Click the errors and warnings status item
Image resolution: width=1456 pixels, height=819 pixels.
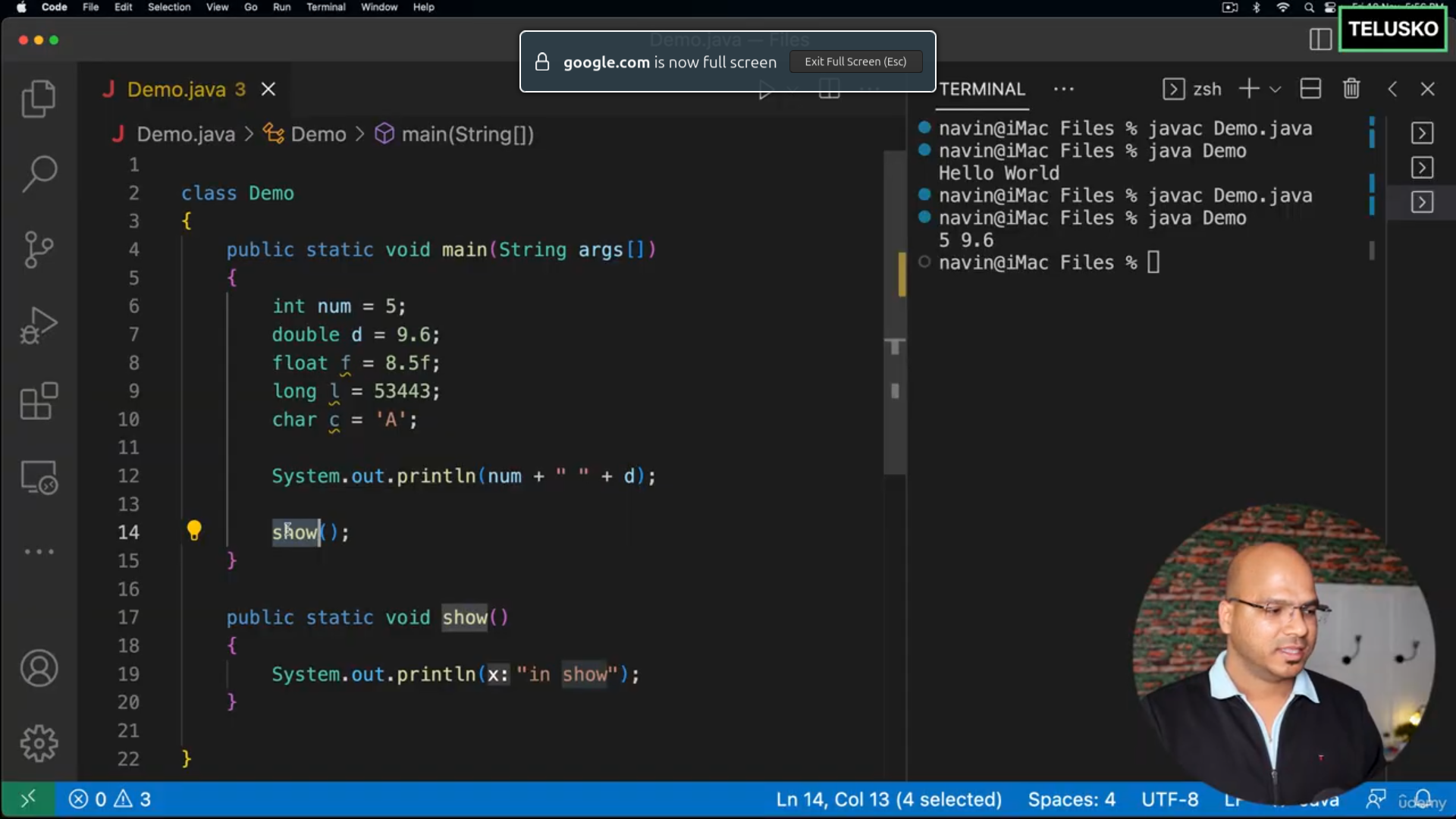[x=110, y=799]
